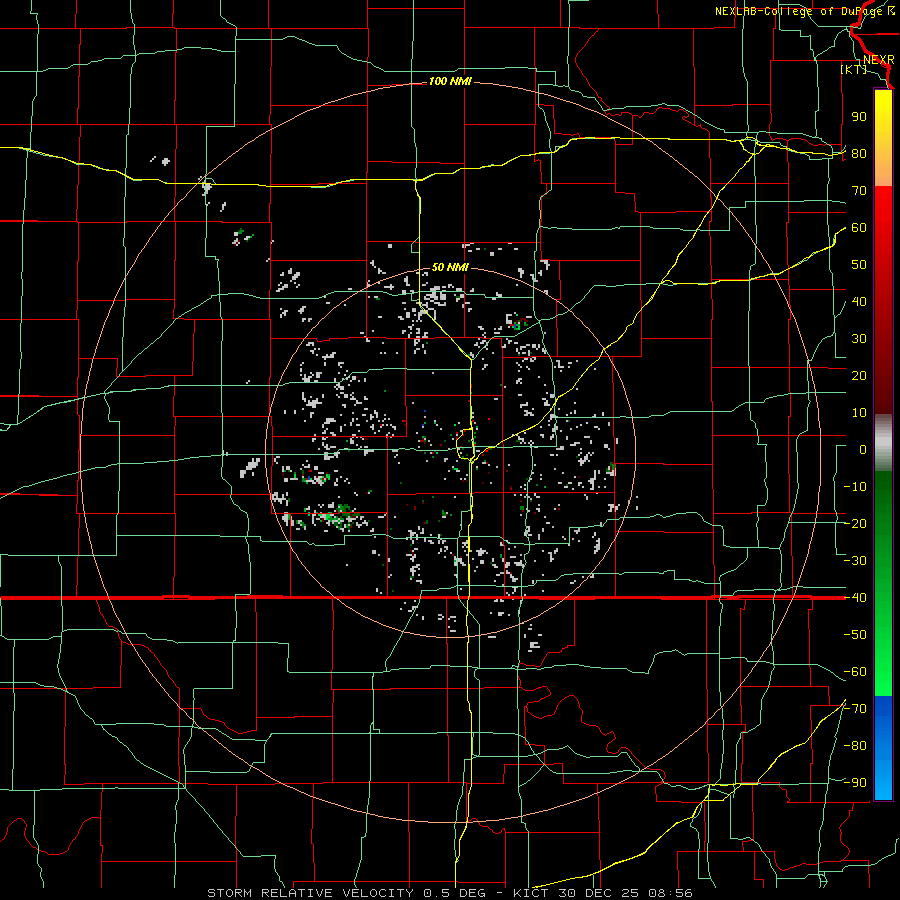Viewport: 900px width, 900px height.
Task: Click the positive 70 knot scale label
Action: (859, 191)
